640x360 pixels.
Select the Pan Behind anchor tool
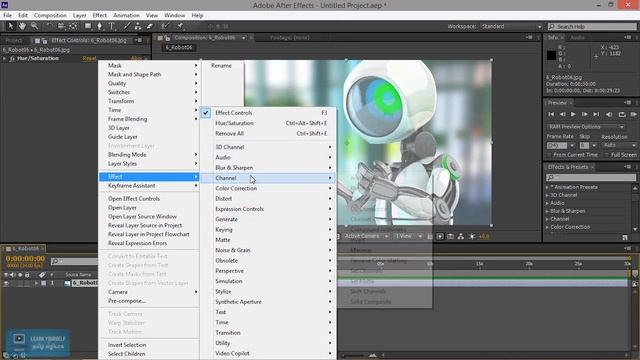click(x=73, y=26)
